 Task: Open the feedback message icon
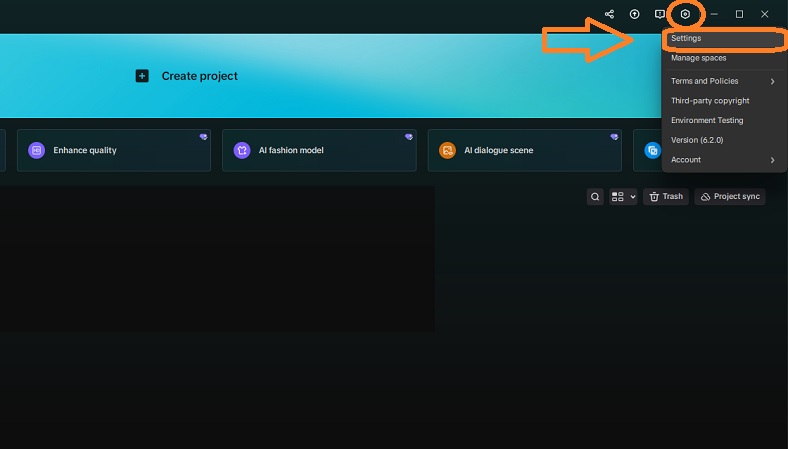coord(659,14)
